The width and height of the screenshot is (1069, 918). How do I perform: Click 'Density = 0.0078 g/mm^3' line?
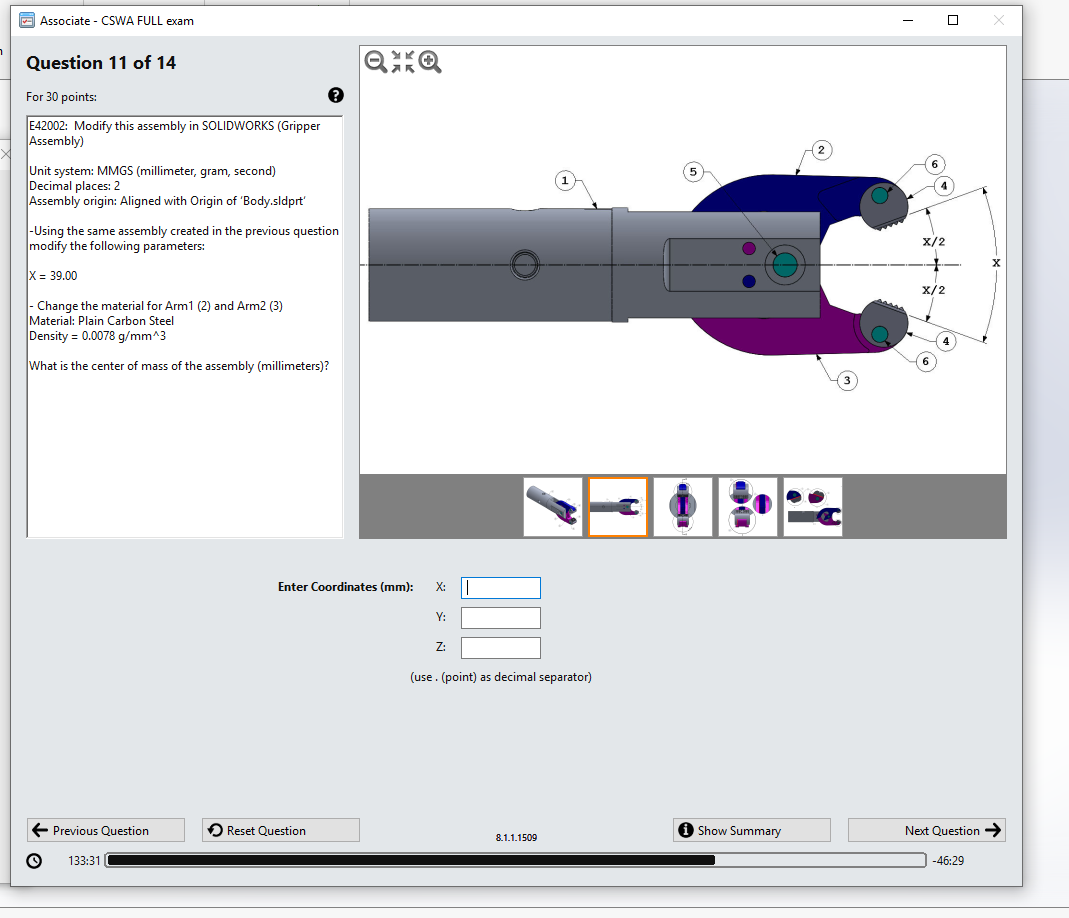coord(97,336)
